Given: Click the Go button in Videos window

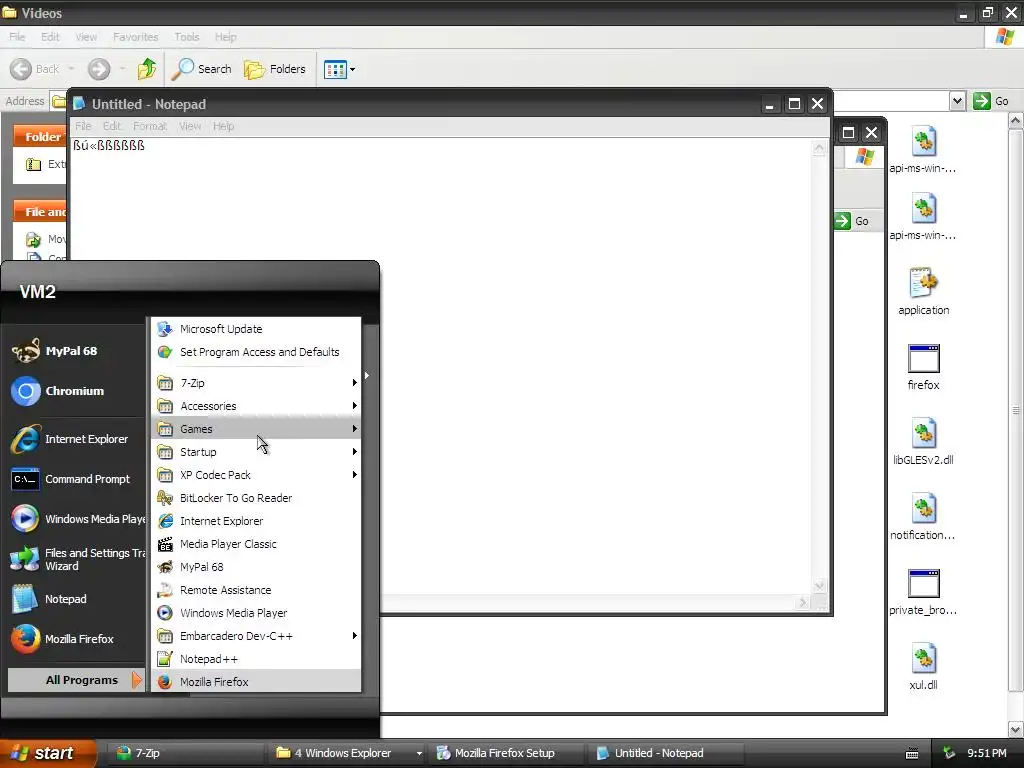Looking at the screenshot, I should (x=991, y=101).
